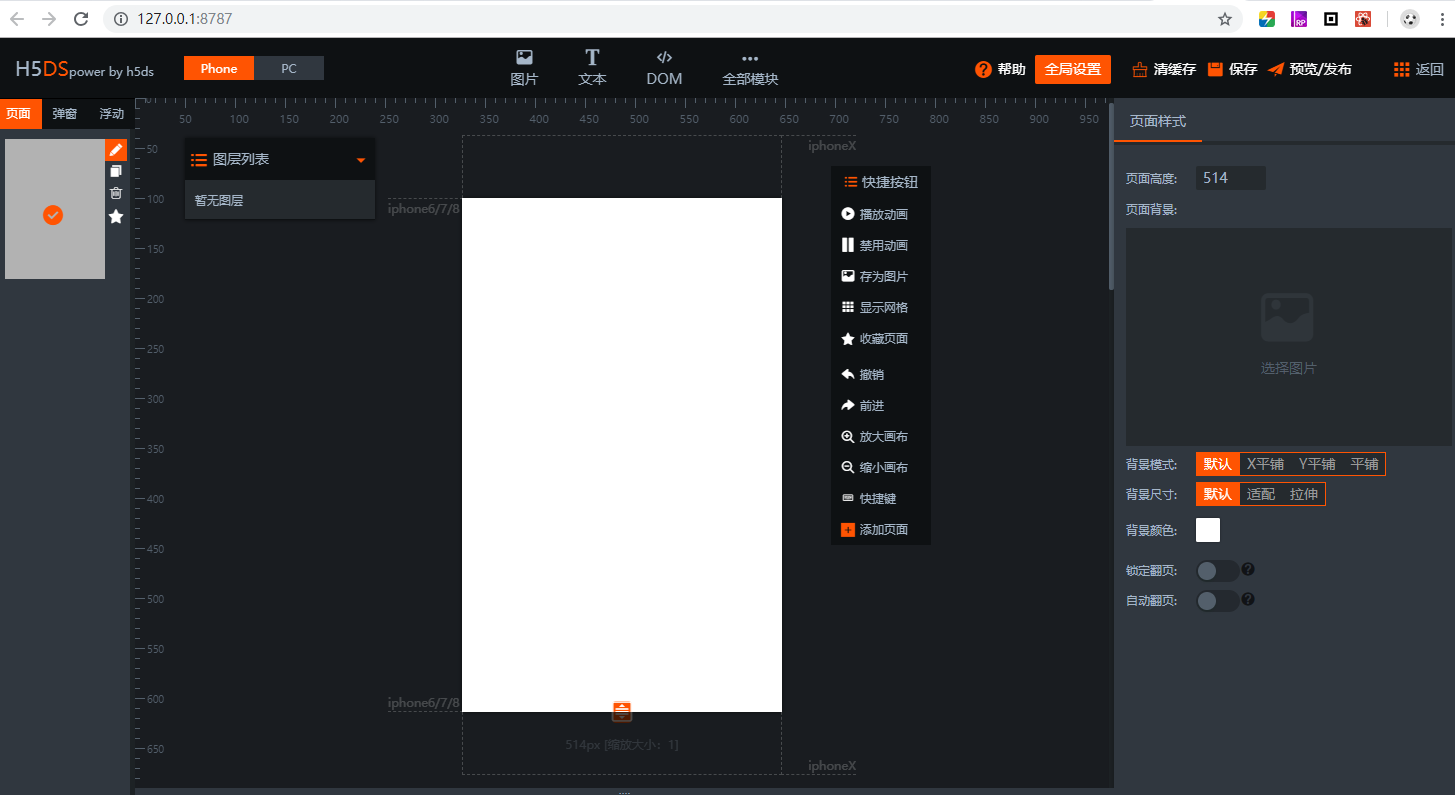Delete page using trash icon
Viewport: 1455px width, 795px height.
coord(116,193)
